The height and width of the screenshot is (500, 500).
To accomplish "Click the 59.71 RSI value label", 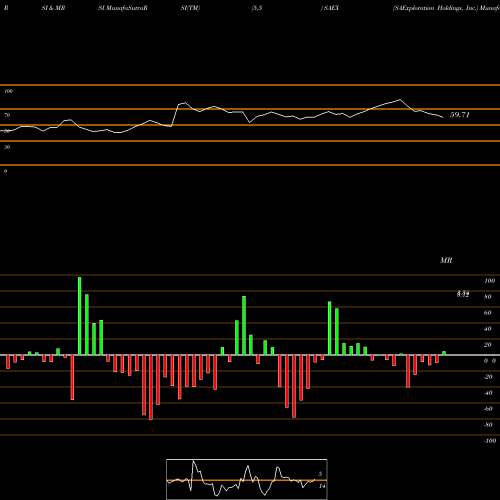I will 460,115.
